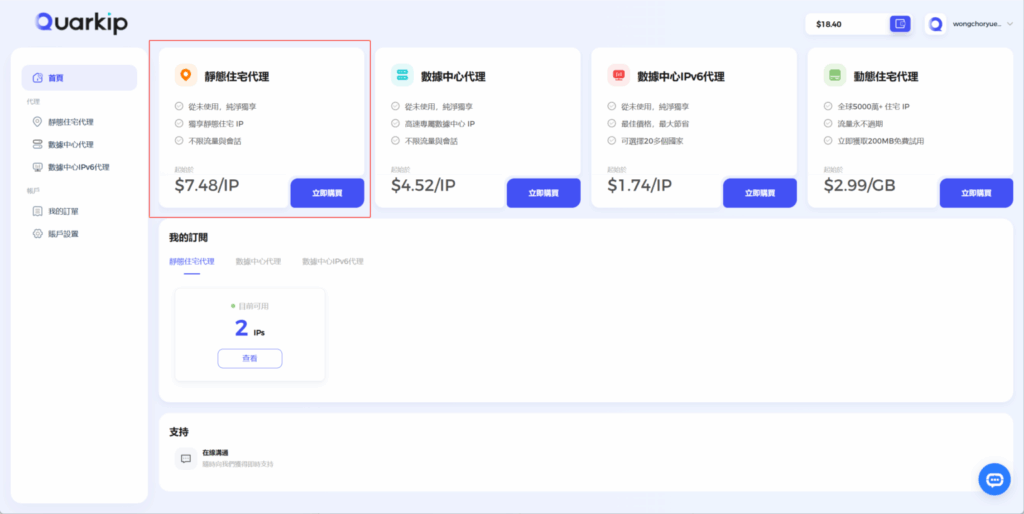Image resolution: width=1024 pixels, height=514 pixels.
Task: Click the 立即獲取200MB免費試用 feature text
Action: click(x=881, y=140)
